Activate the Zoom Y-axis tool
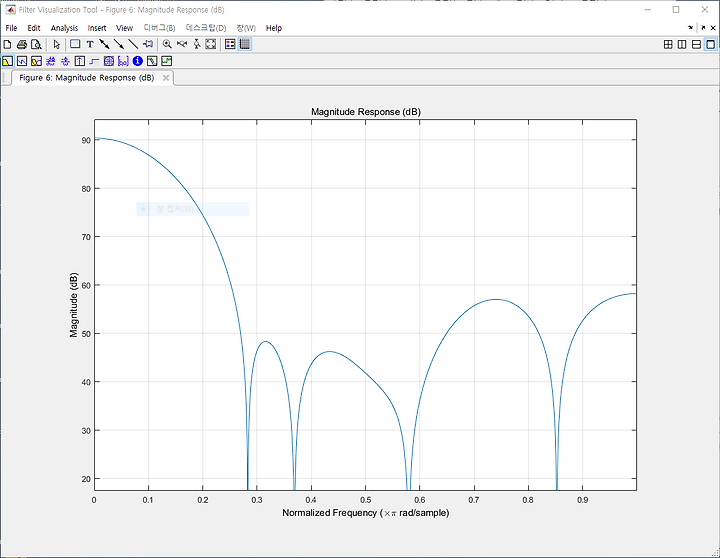Viewport: 720px width, 558px height. click(197, 45)
